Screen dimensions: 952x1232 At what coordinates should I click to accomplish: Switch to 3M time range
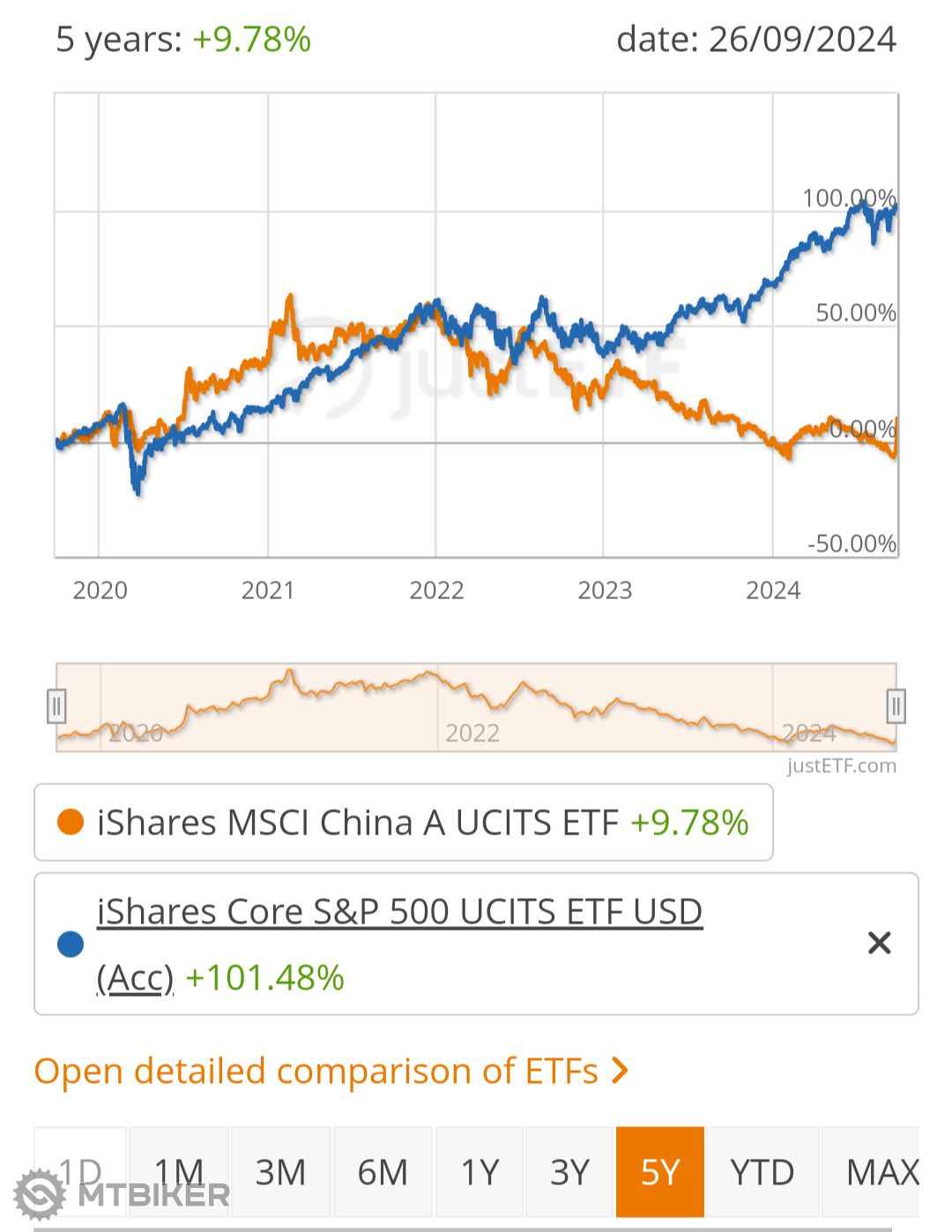(x=280, y=1172)
